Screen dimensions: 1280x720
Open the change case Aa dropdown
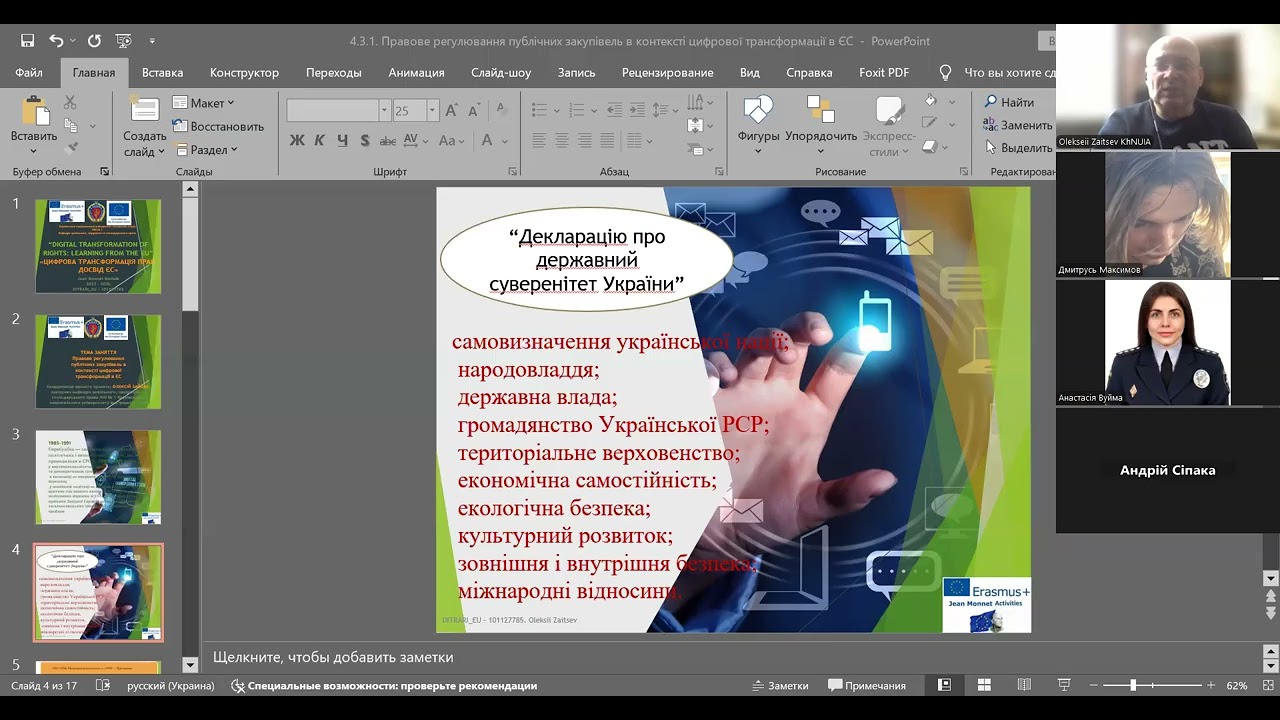452,141
